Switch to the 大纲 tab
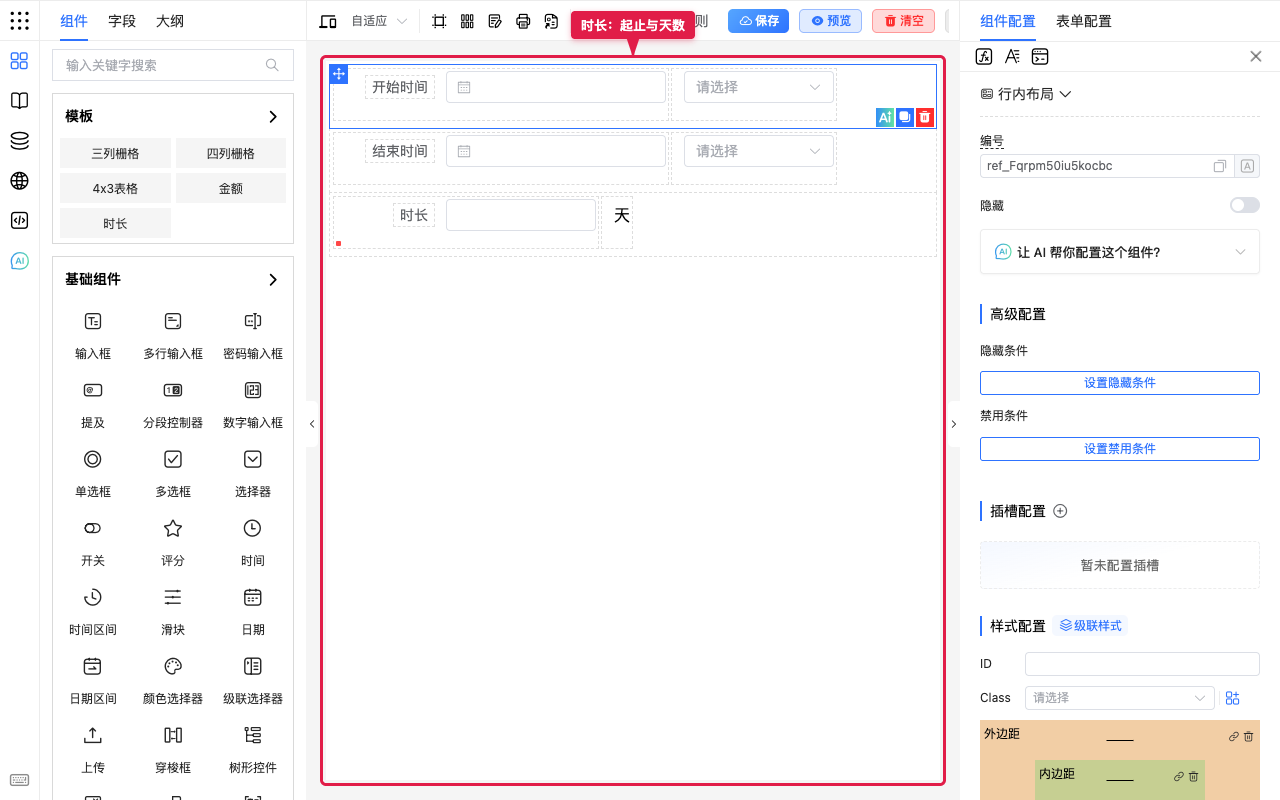Screen dimensions: 1280x800 pos(170,21)
